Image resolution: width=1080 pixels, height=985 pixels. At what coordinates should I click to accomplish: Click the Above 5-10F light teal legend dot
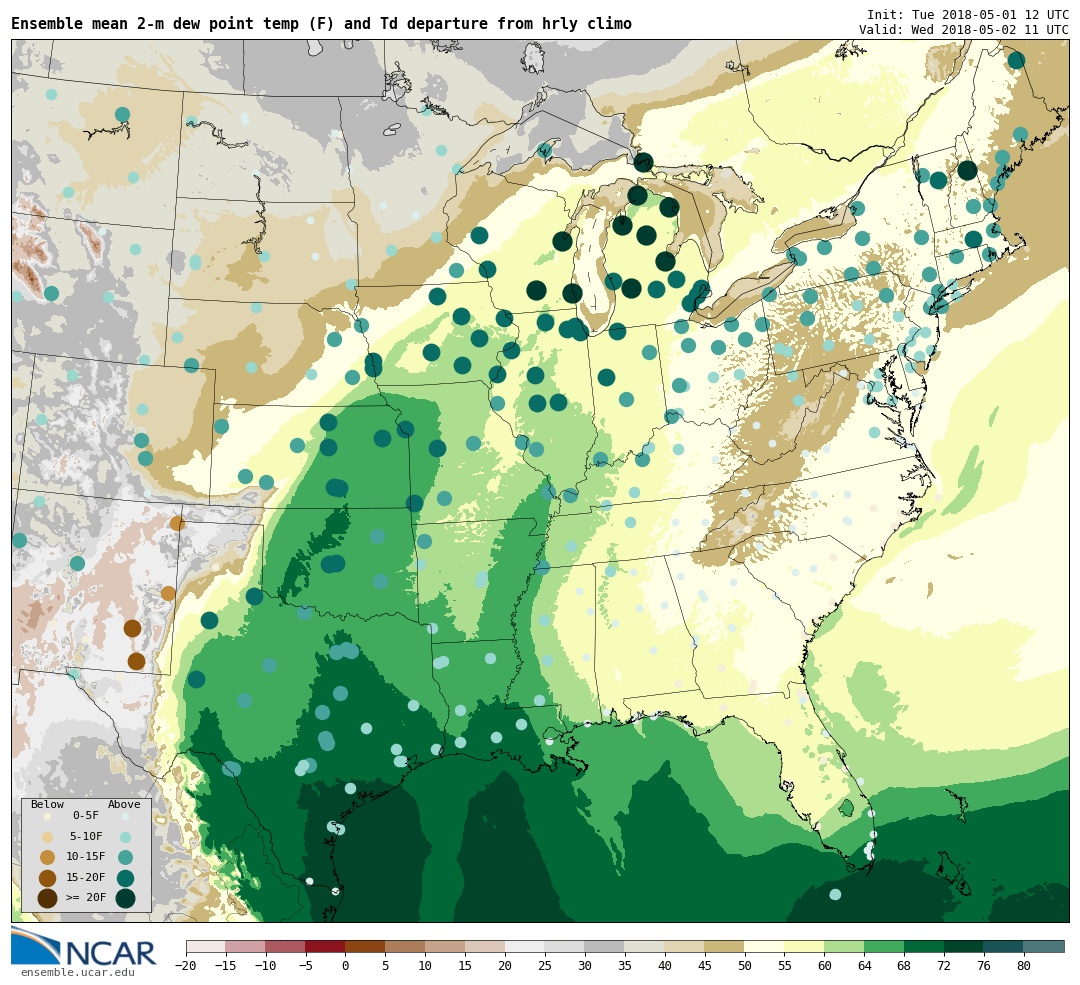tap(125, 838)
